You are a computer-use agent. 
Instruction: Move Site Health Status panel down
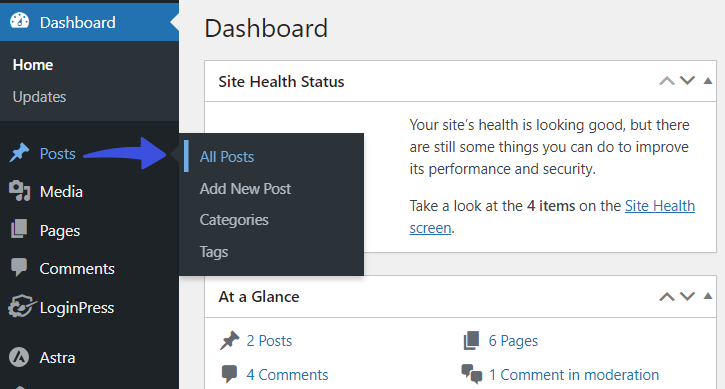688,81
